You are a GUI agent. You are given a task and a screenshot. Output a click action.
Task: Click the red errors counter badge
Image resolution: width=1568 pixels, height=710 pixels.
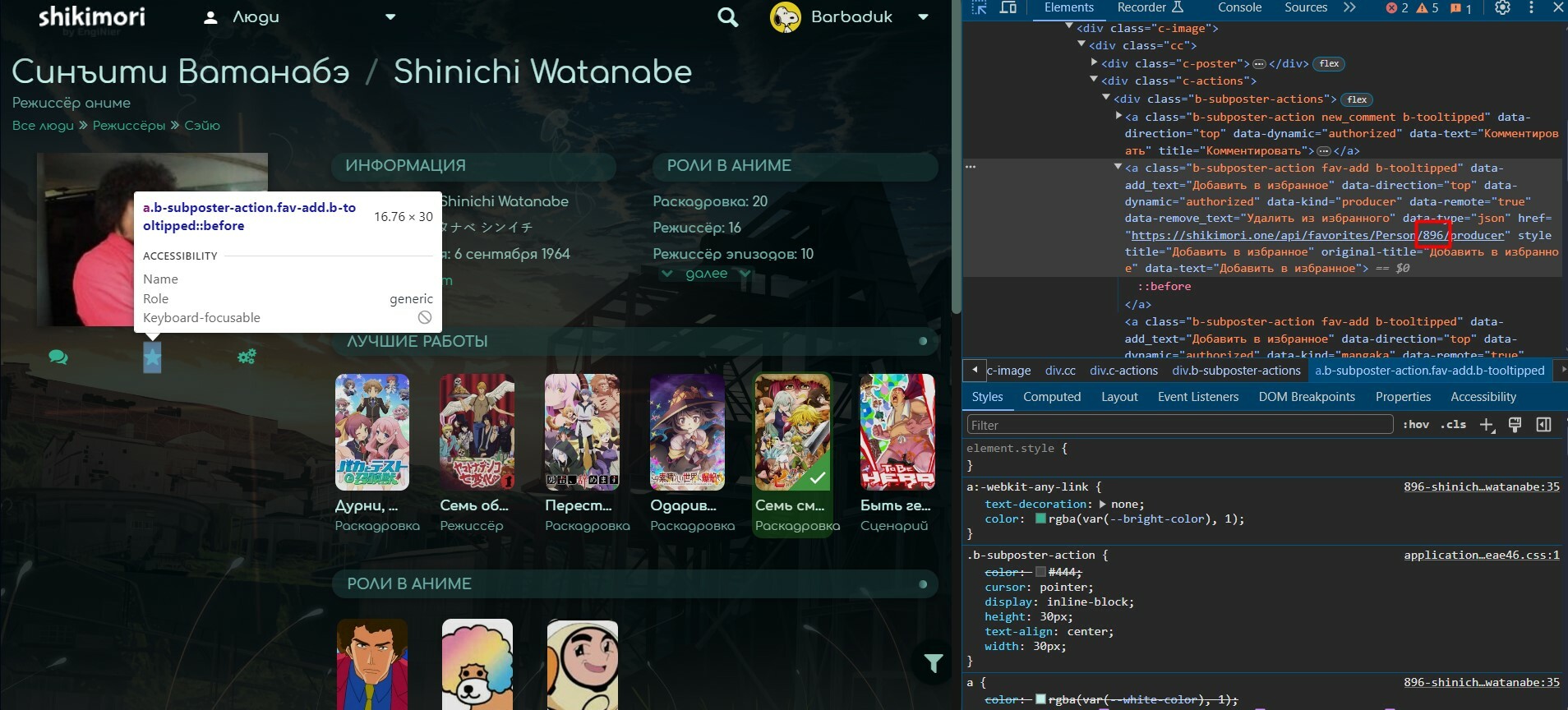pyautogui.click(x=1397, y=8)
